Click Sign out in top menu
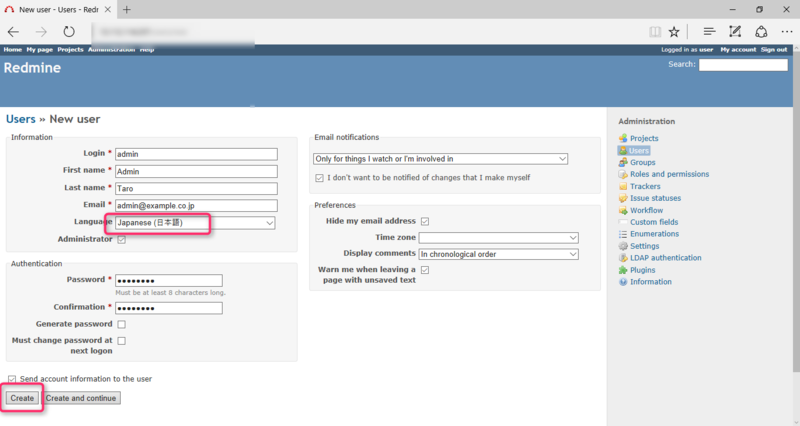The height and width of the screenshot is (426, 800). (x=774, y=49)
